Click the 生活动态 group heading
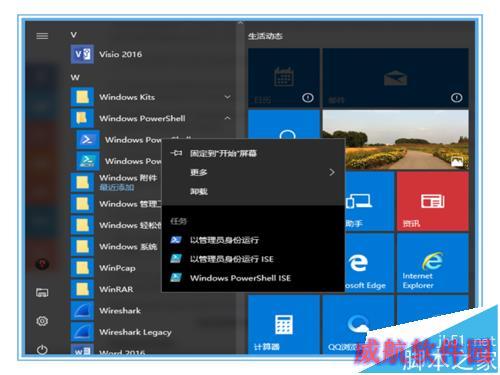The image size is (500, 375). (x=265, y=36)
